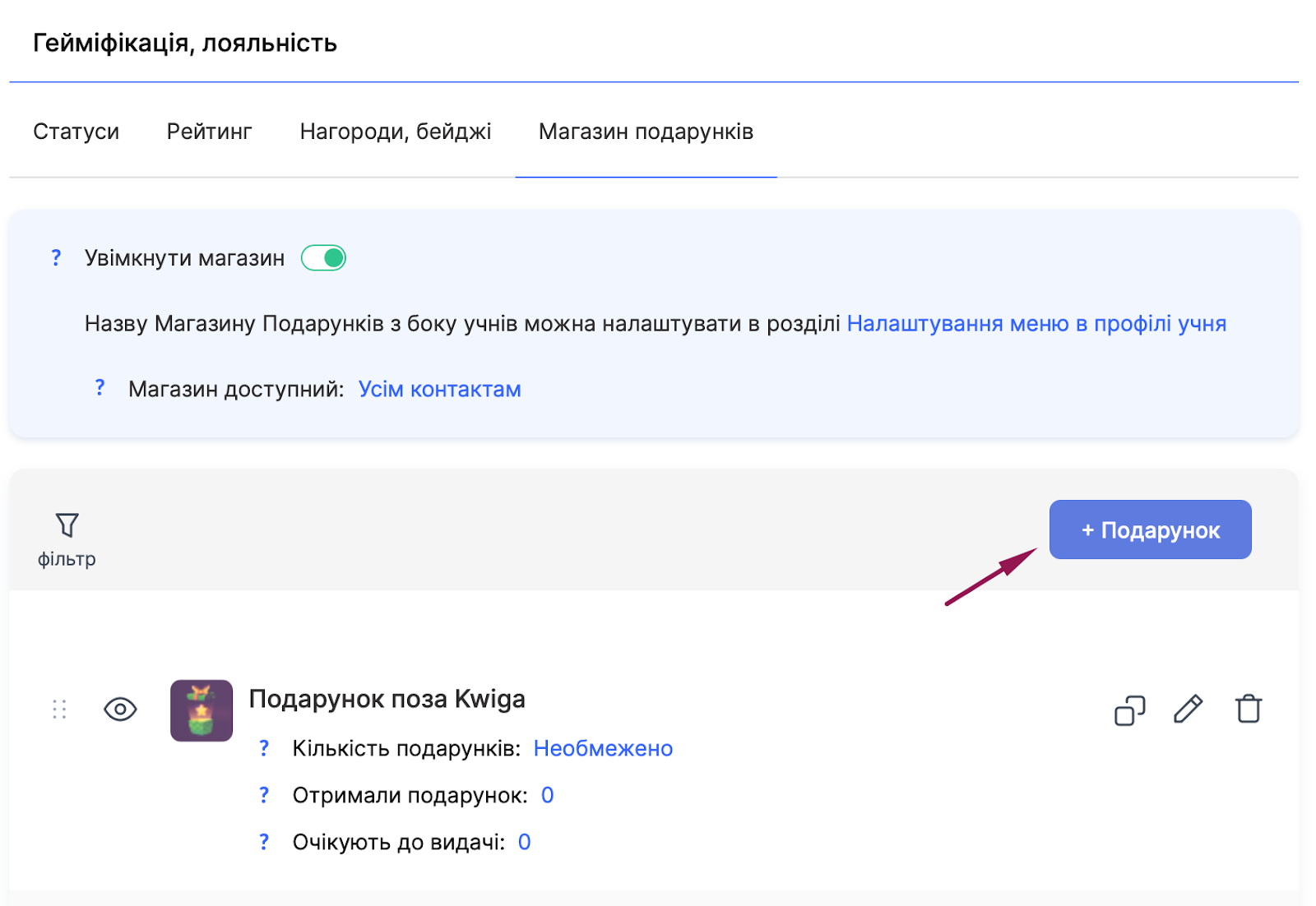
Task: Delete gift with the trash icon
Action: (x=1248, y=709)
